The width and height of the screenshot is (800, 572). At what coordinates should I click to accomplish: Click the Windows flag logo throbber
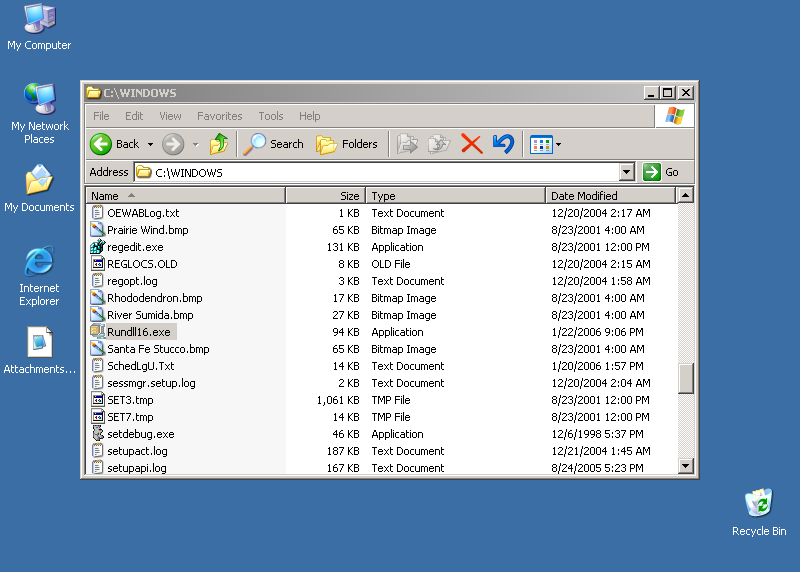[x=674, y=116]
